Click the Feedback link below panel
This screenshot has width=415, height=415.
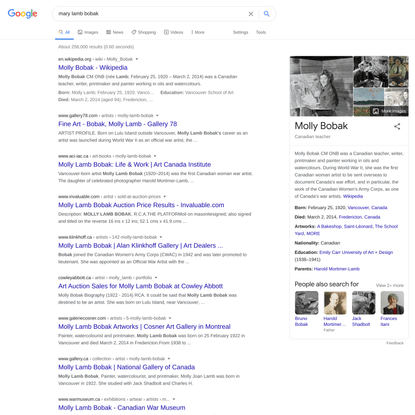[395, 343]
